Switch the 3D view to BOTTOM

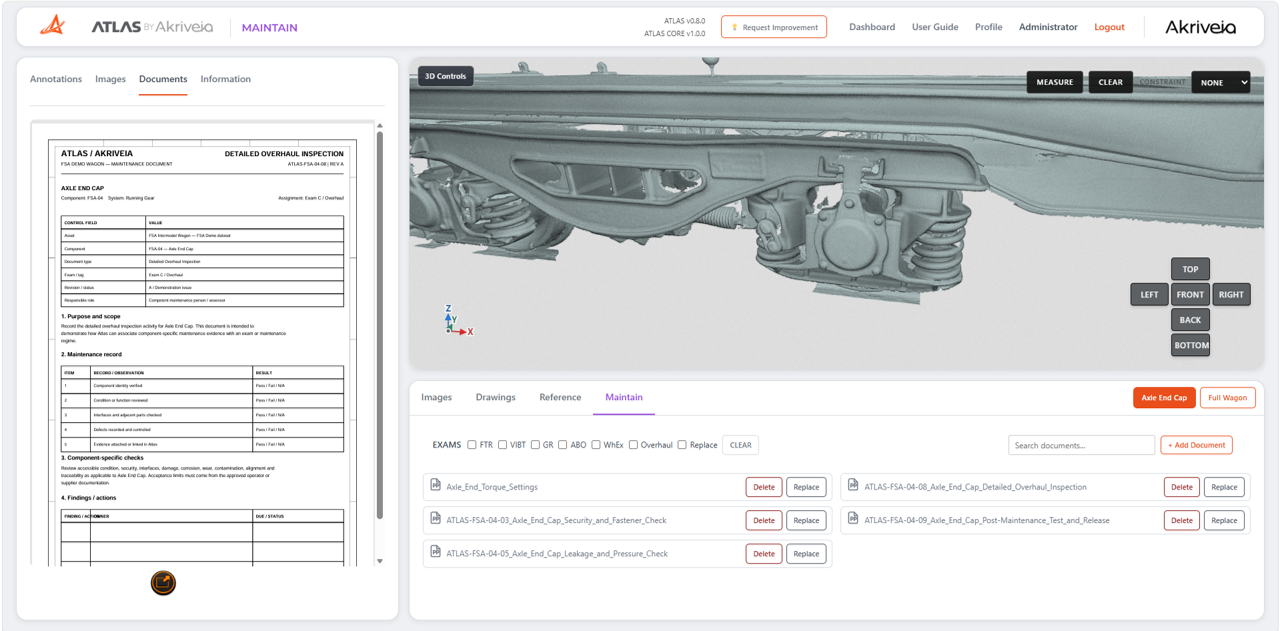pyautogui.click(x=1191, y=345)
